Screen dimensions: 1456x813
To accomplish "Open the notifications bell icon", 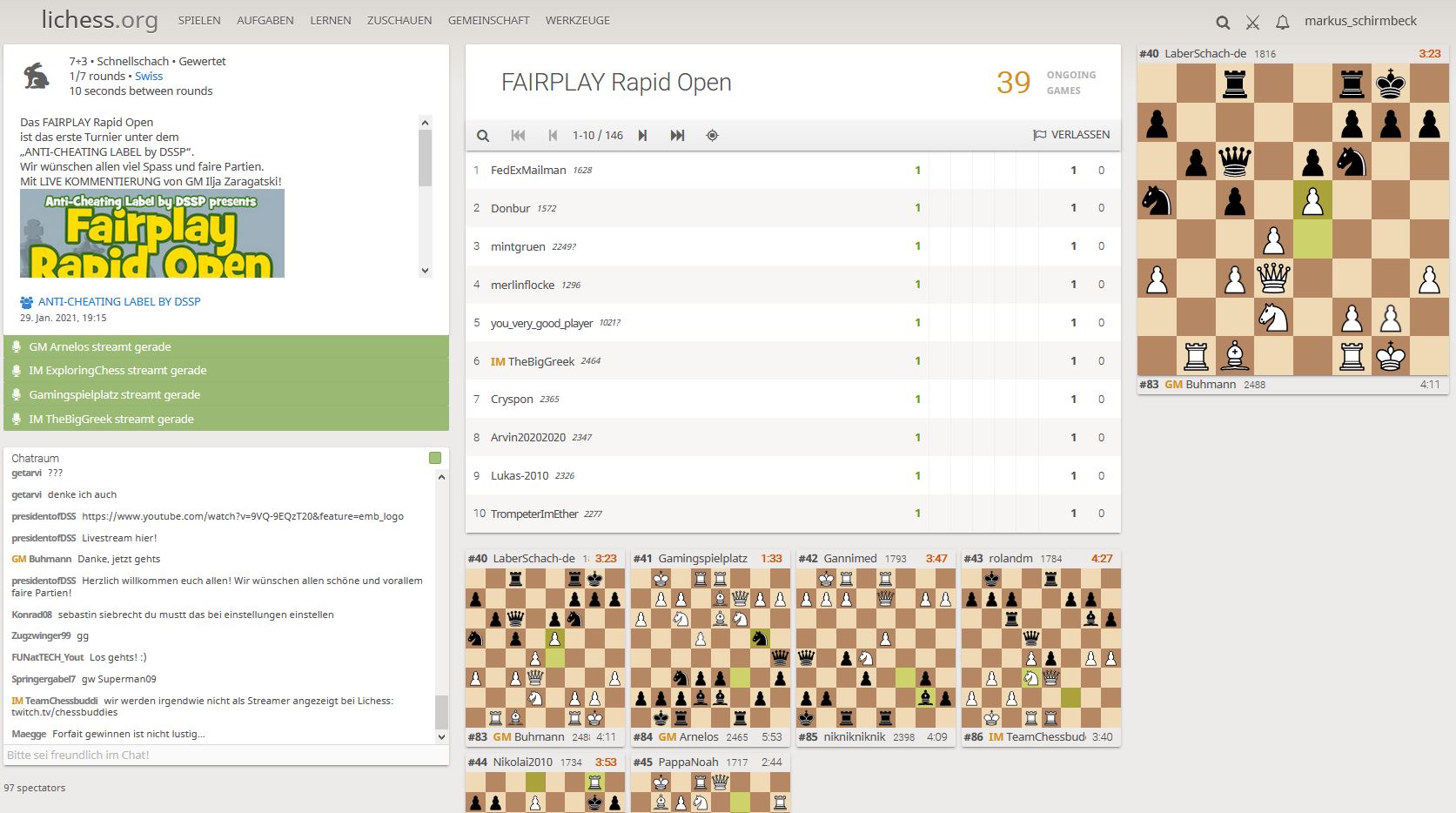I will click(x=1282, y=22).
